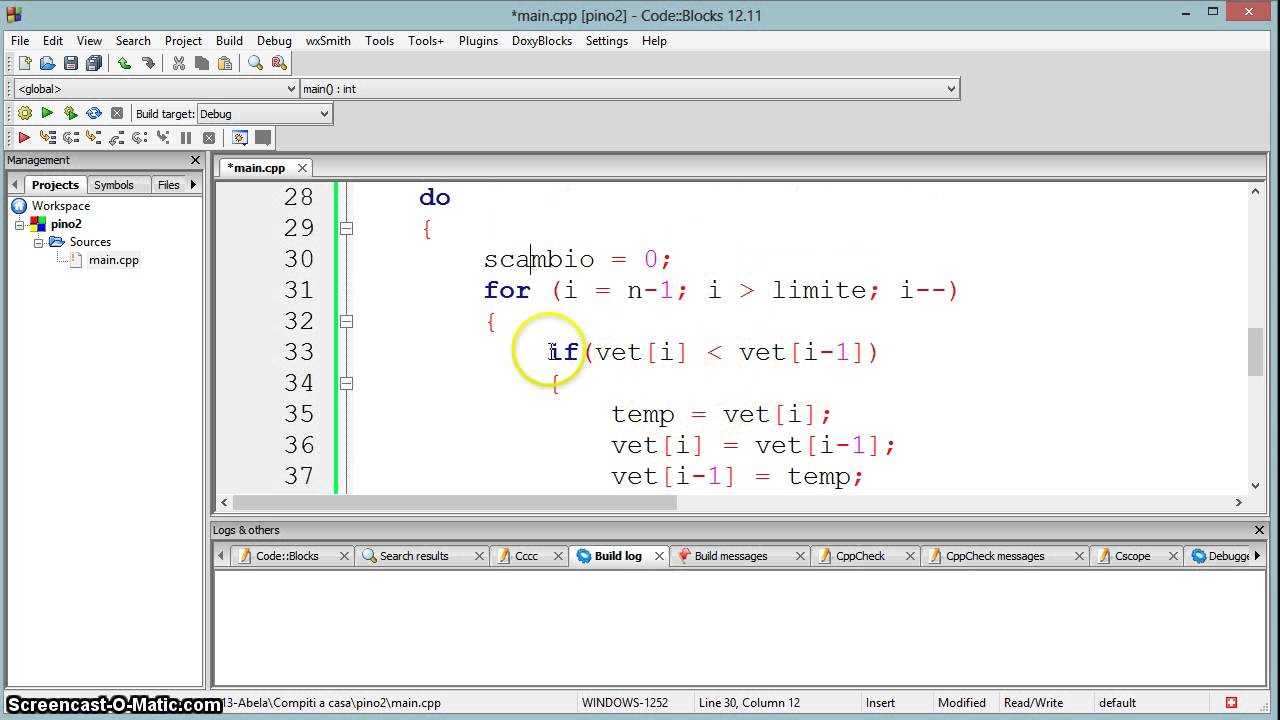This screenshot has height=720, width=1280.
Task: Open the Debugging windows icon menu
Action: pyautogui.click(x=240, y=138)
